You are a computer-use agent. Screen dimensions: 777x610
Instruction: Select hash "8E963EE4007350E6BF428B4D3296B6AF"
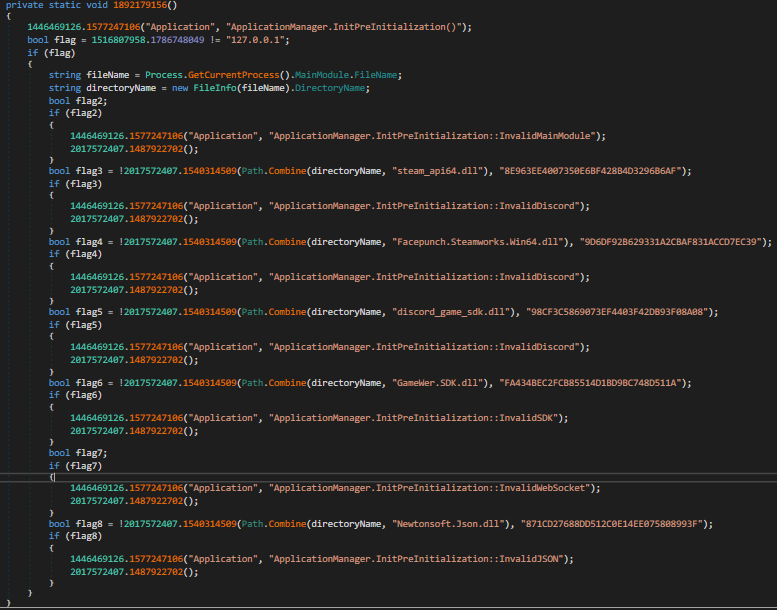point(590,171)
